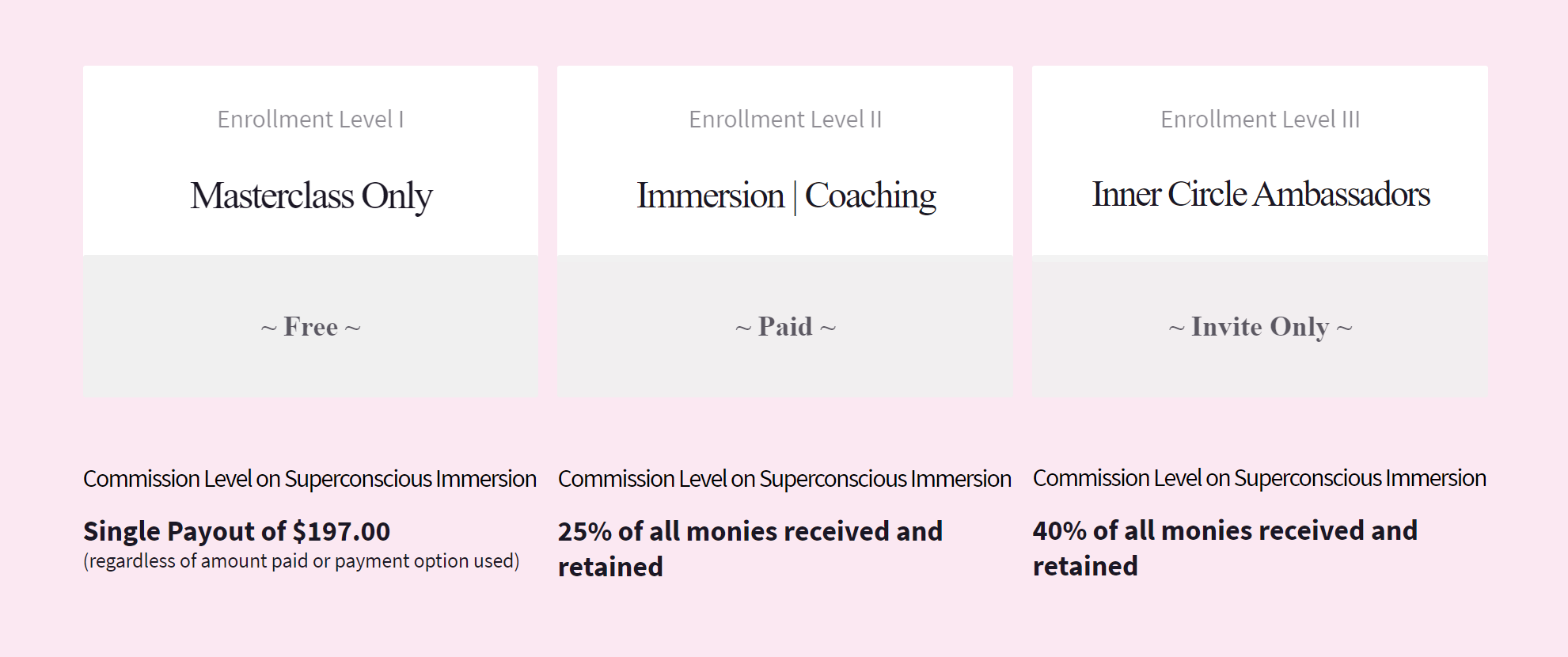1568x657 pixels.
Task: Click the Enrollment Level III label
Action: (1260, 120)
